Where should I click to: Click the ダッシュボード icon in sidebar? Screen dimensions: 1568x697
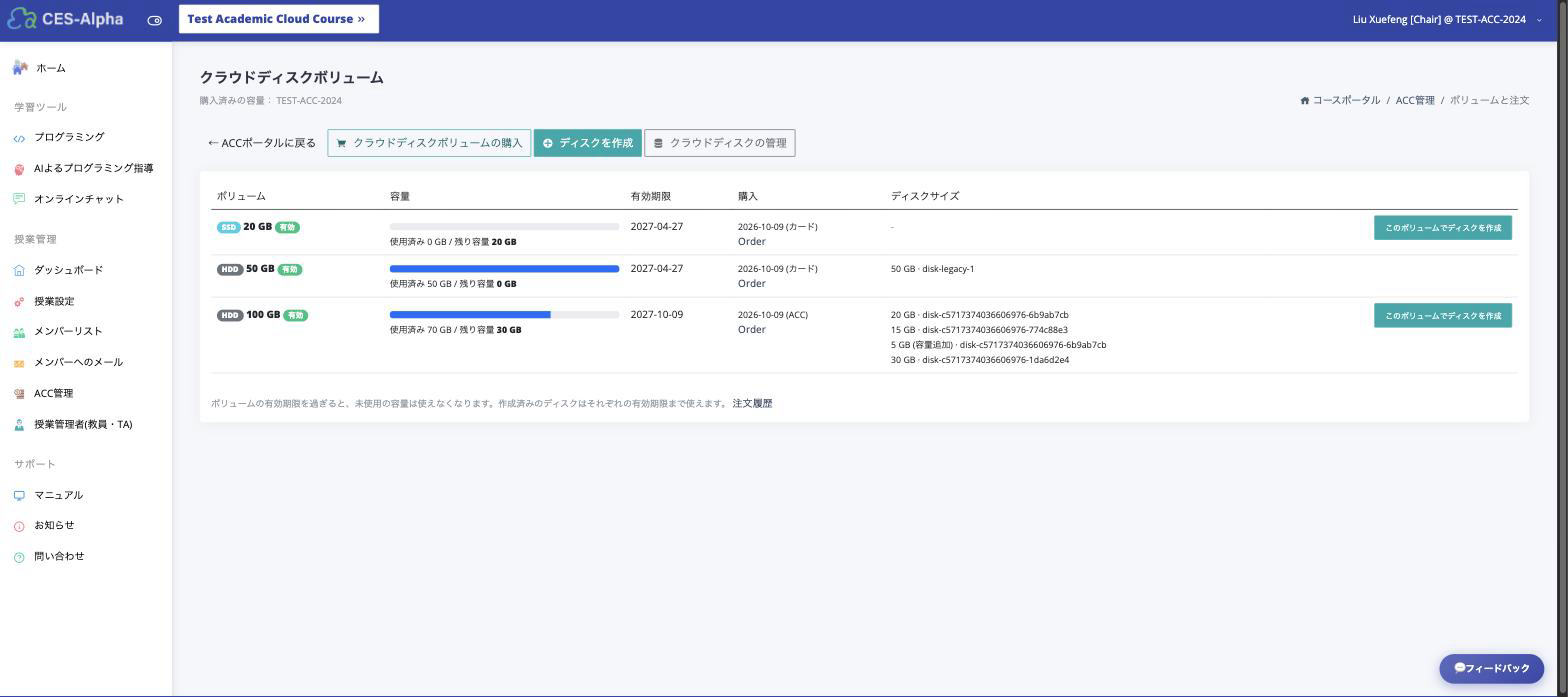click(x=19, y=270)
